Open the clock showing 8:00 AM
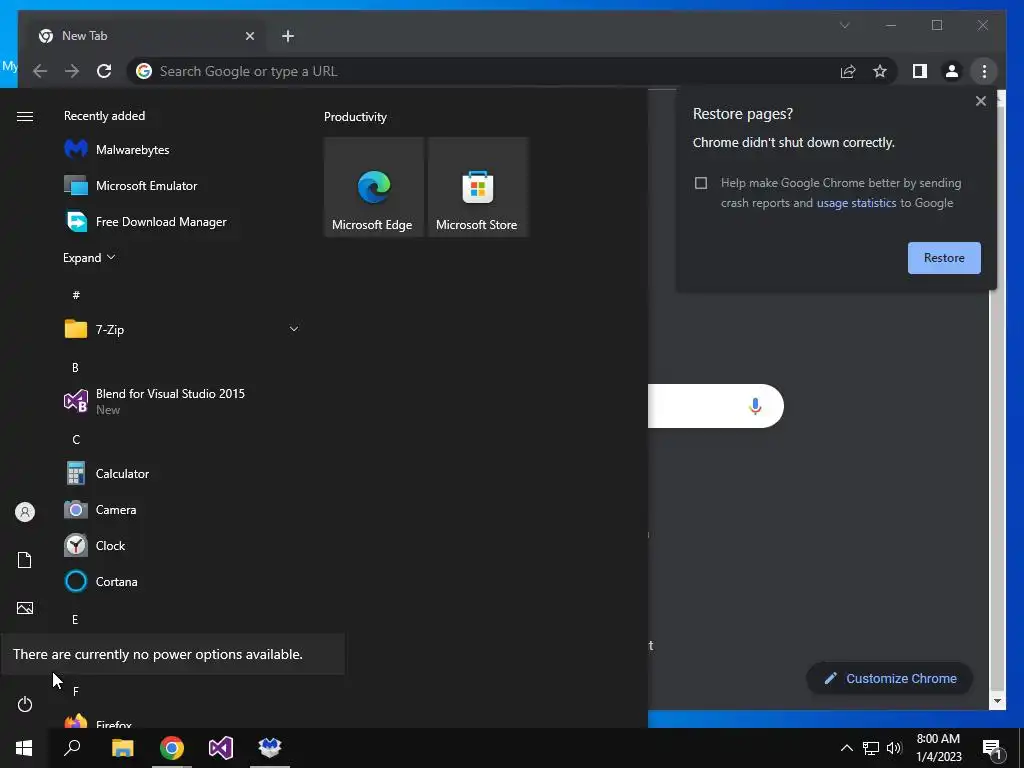Screen dimensions: 1024x768 (x=938, y=748)
